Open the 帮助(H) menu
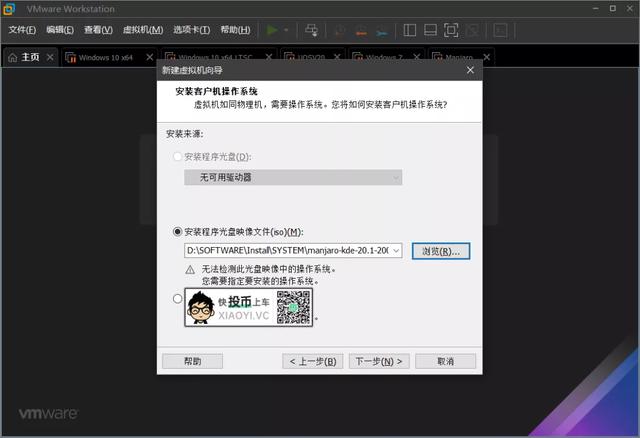Screen dimensions: 640x438 [236, 30]
